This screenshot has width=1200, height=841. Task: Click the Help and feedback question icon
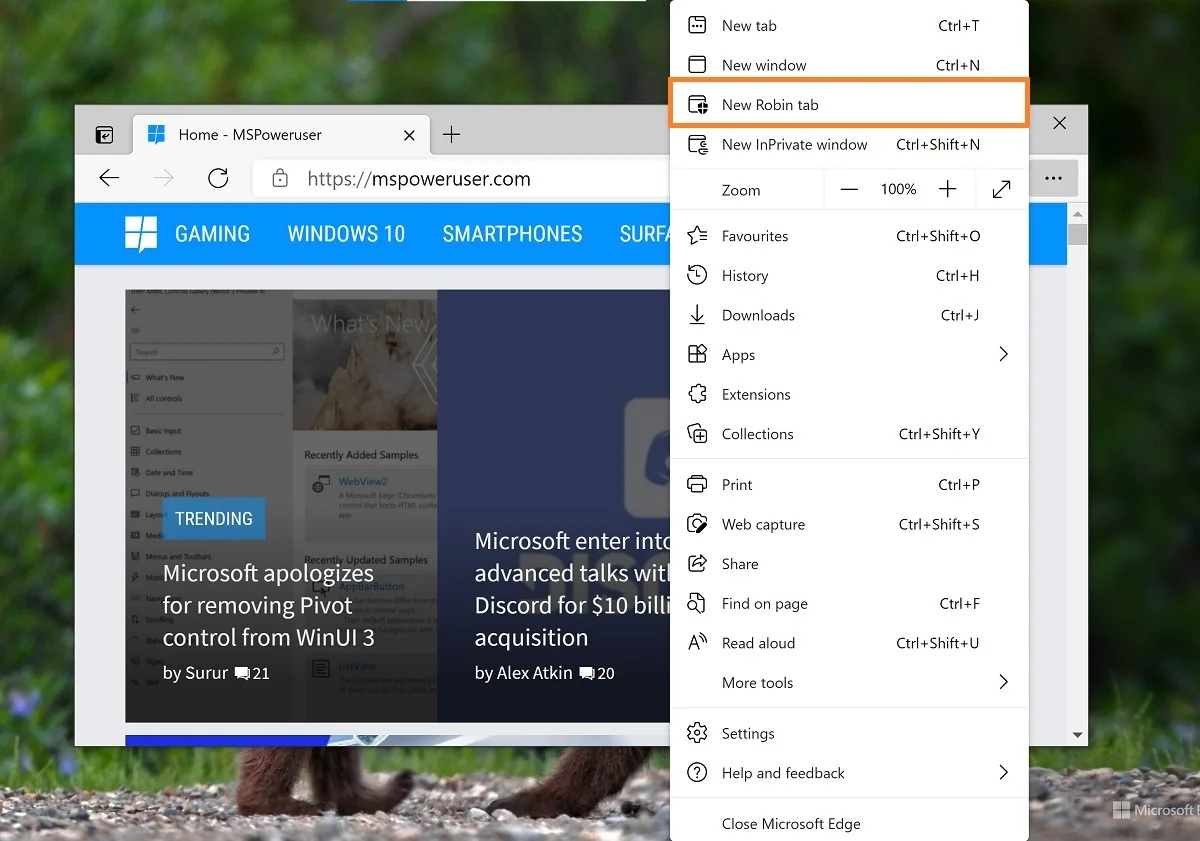(x=697, y=773)
